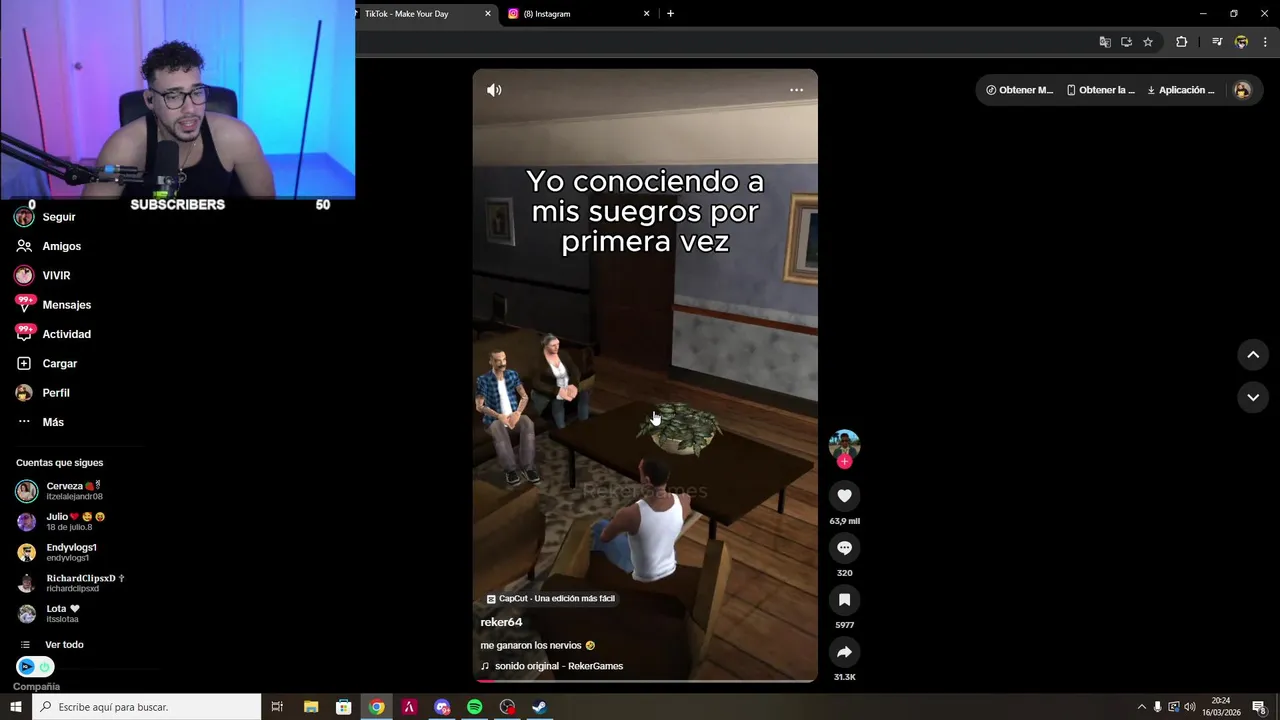The width and height of the screenshot is (1280, 720).
Task: Click the Windows taskbar search box
Action: point(146,707)
